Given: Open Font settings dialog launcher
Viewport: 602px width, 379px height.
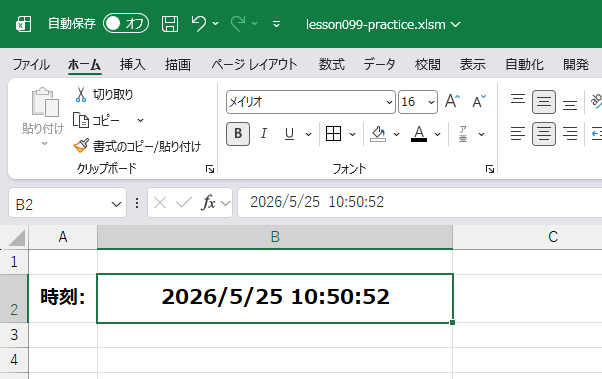Looking at the screenshot, I should 490,169.
